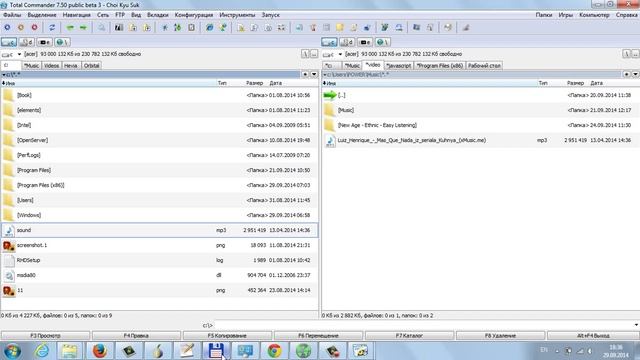Open left panel favorites star button
The image size is (640, 360).
[x=305, y=74]
